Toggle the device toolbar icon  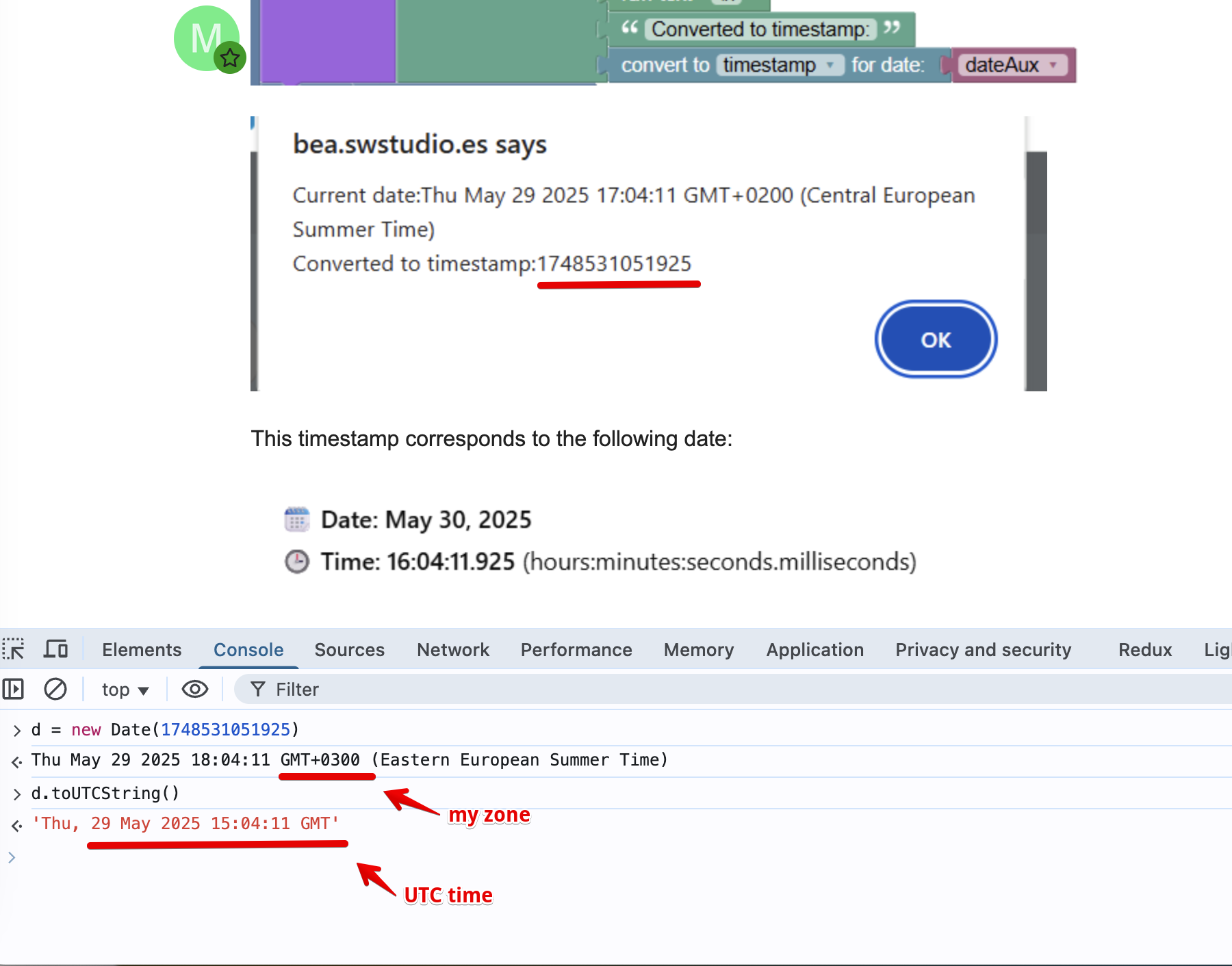(55, 649)
